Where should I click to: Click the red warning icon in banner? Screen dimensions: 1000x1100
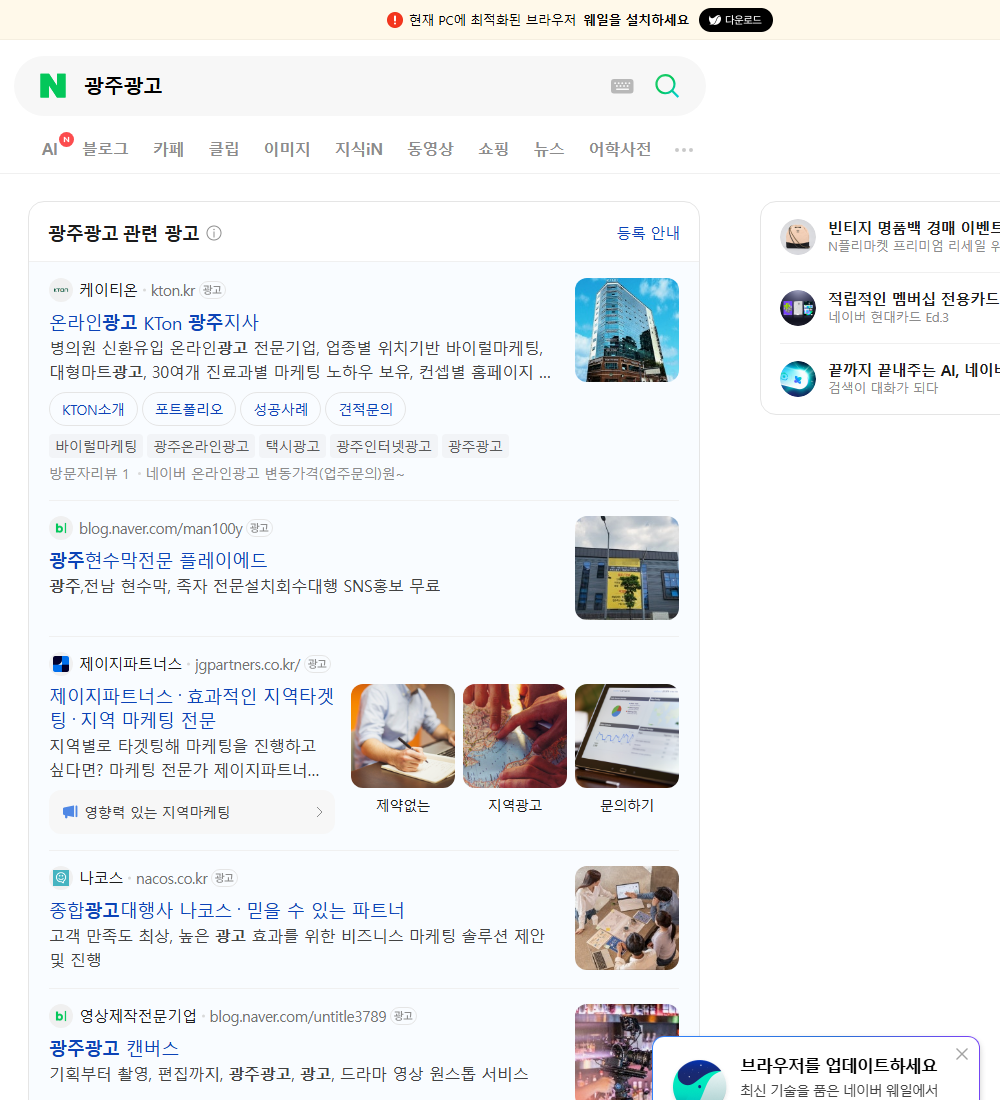pos(395,20)
